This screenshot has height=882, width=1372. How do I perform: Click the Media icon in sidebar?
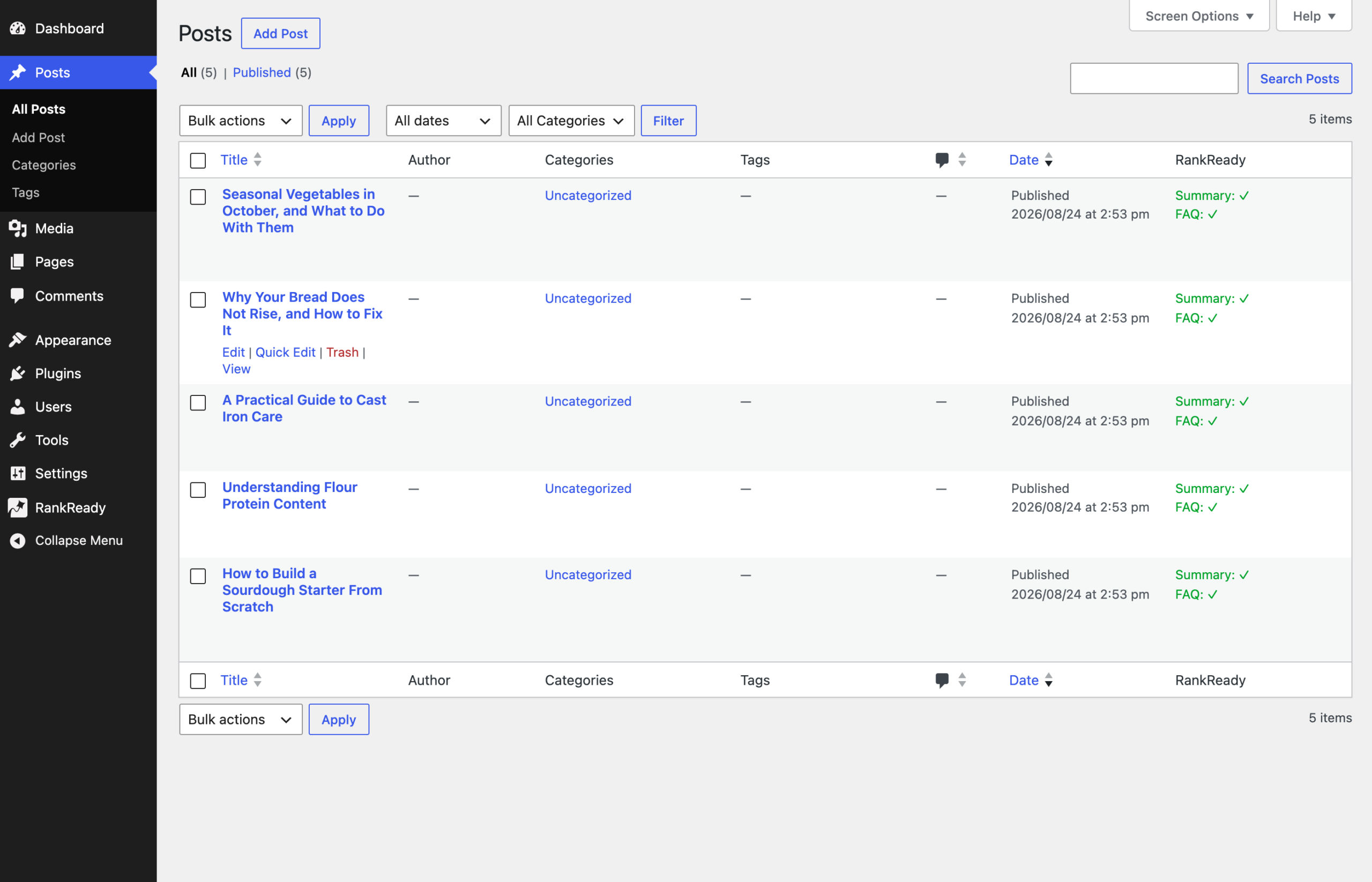pyautogui.click(x=18, y=228)
